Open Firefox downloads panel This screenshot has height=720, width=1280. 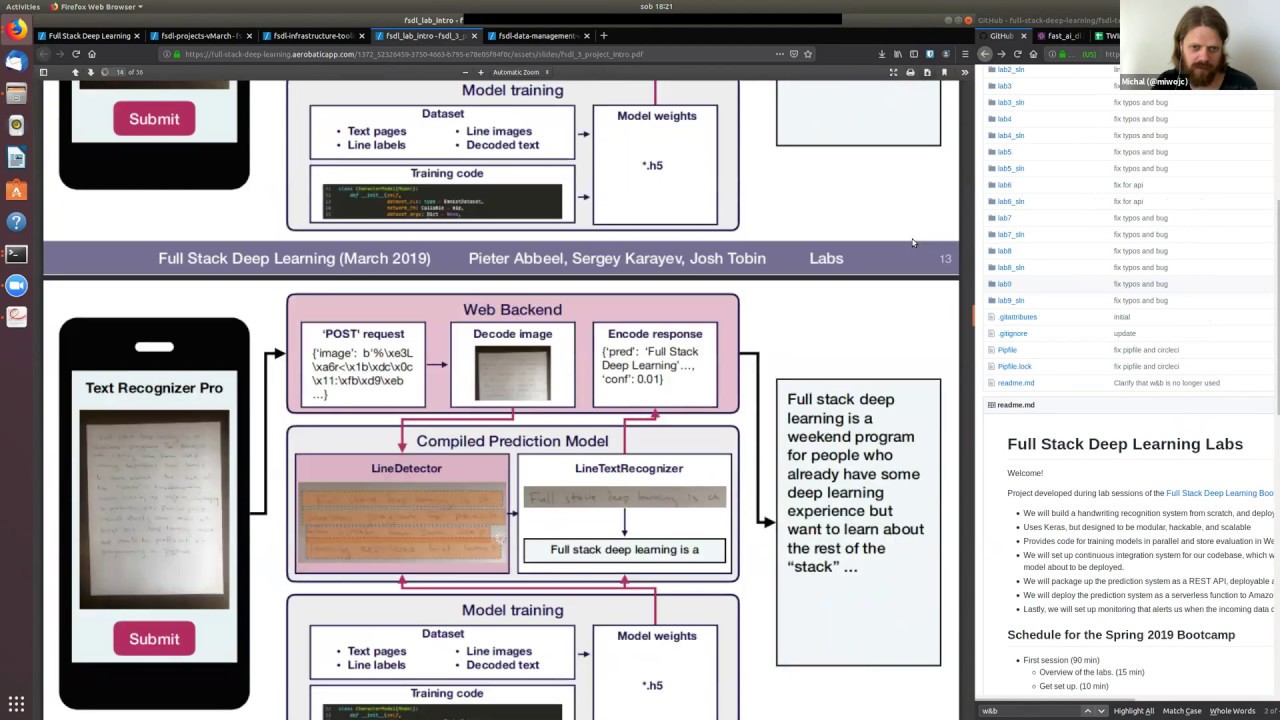882,54
